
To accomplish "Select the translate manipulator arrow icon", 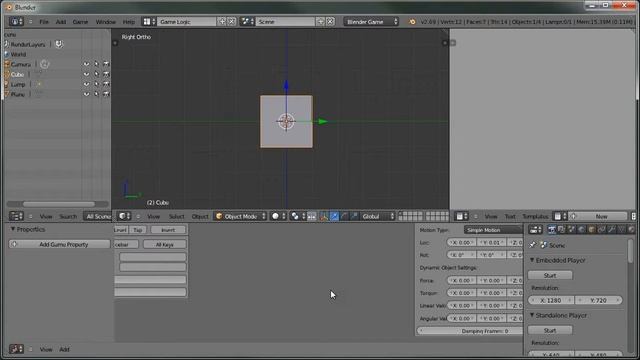I will click(x=334, y=216).
